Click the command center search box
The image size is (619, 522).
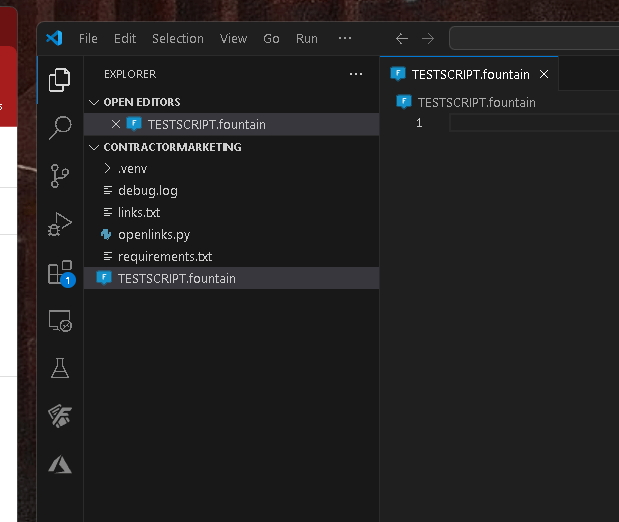pyautogui.click(x=534, y=38)
